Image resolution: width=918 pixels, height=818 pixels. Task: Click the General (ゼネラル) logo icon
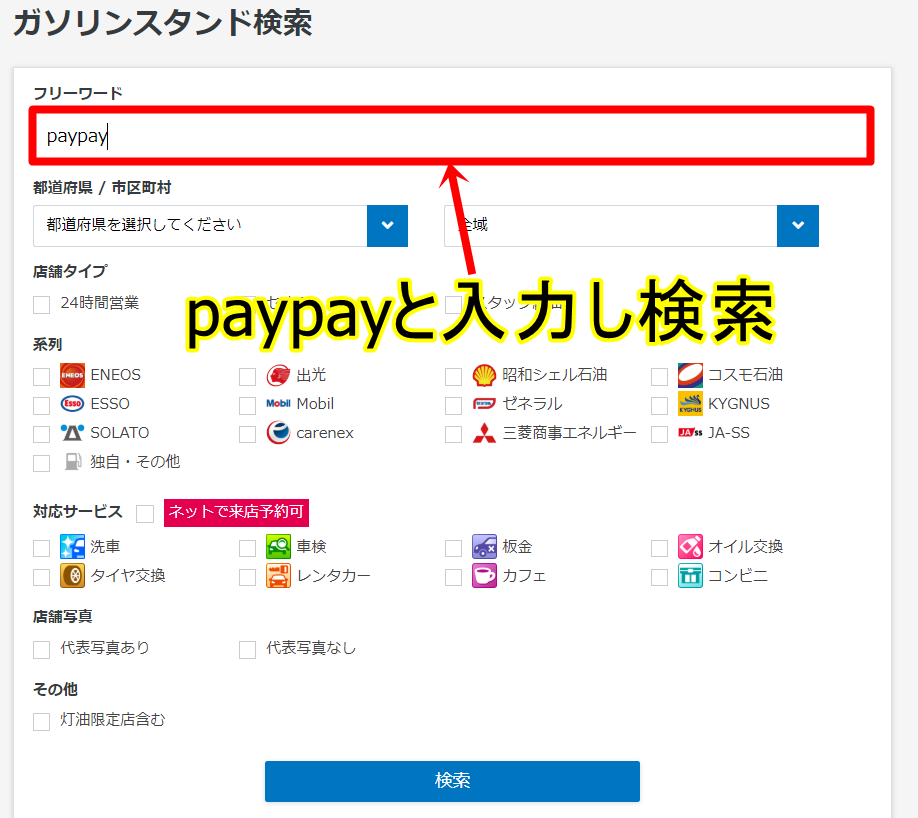click(x=484, y=404)
